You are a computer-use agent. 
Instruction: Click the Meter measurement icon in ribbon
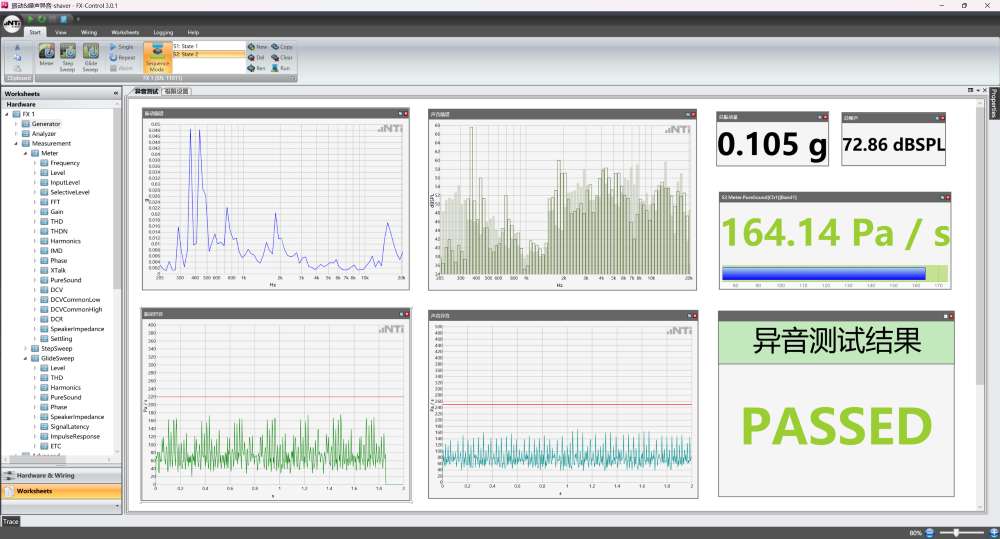[x=45, y=56]
